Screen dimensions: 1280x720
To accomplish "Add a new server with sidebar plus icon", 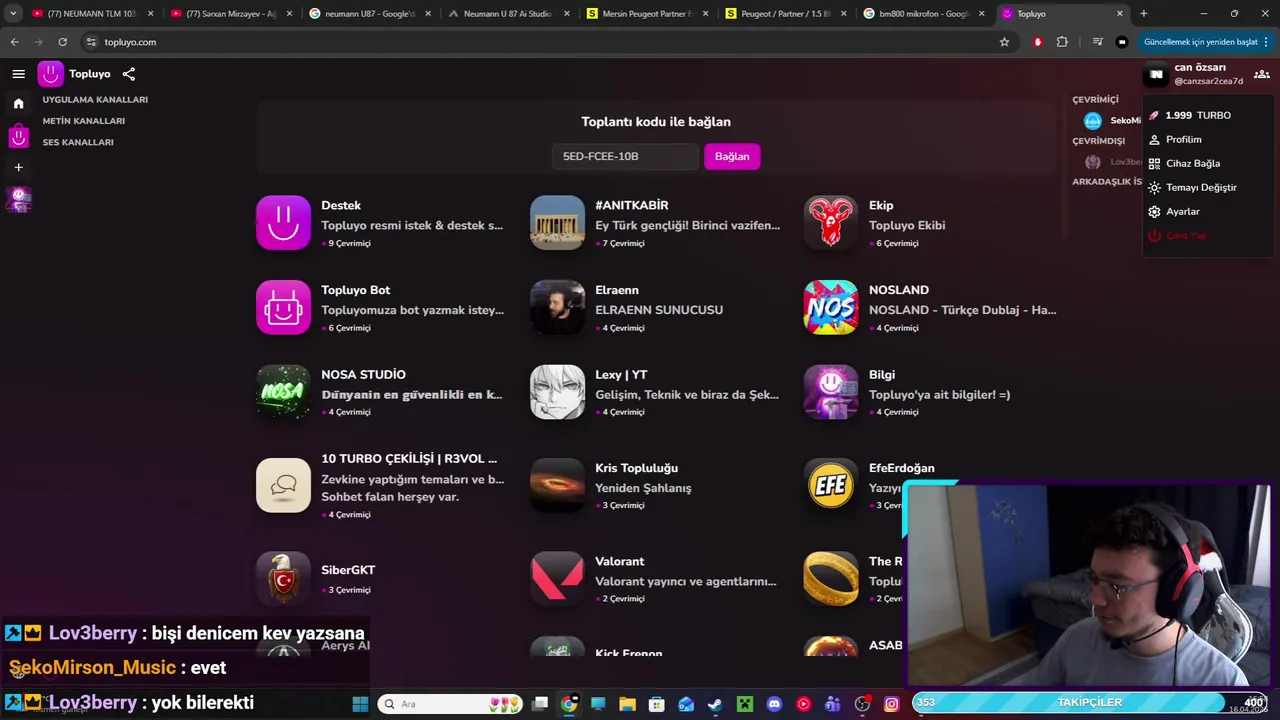I will (18, 167).
